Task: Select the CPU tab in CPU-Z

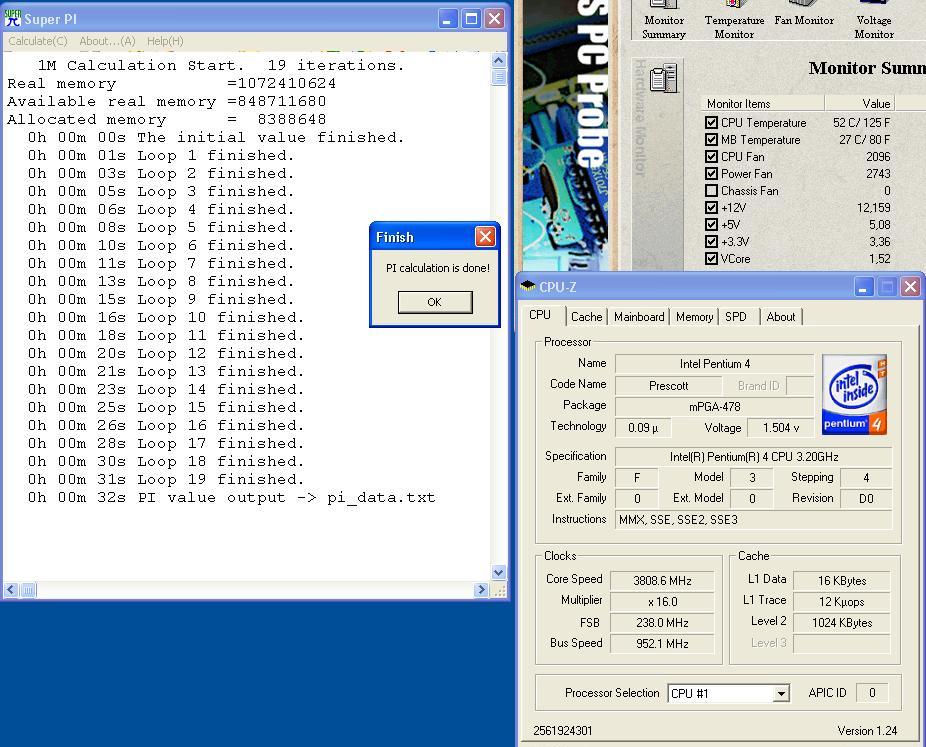Action: pyautogui.click(x=540, y=315)
